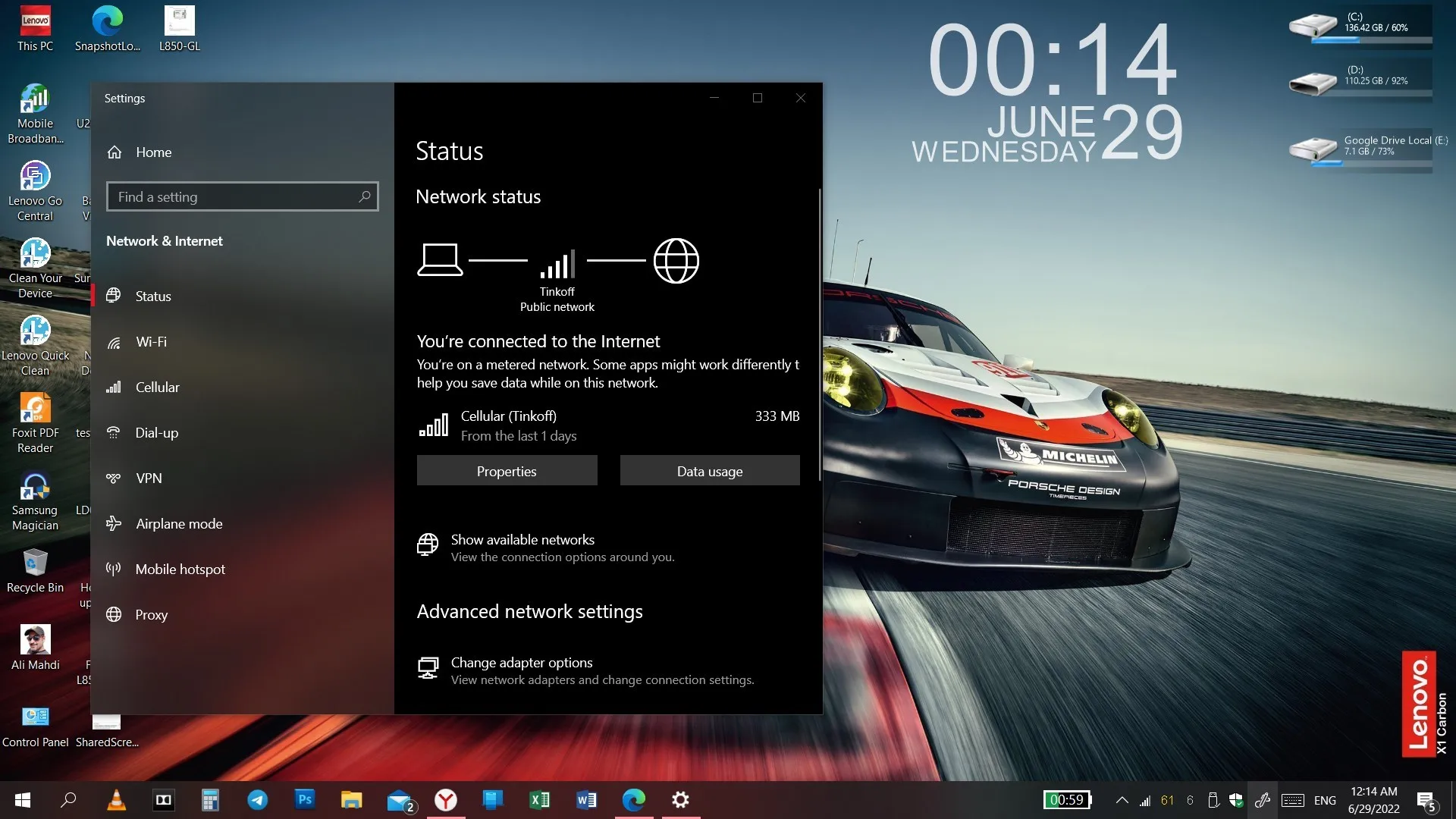Open Telegram from the taskbar
The image size is (1456, 819).
pos(257,800)
